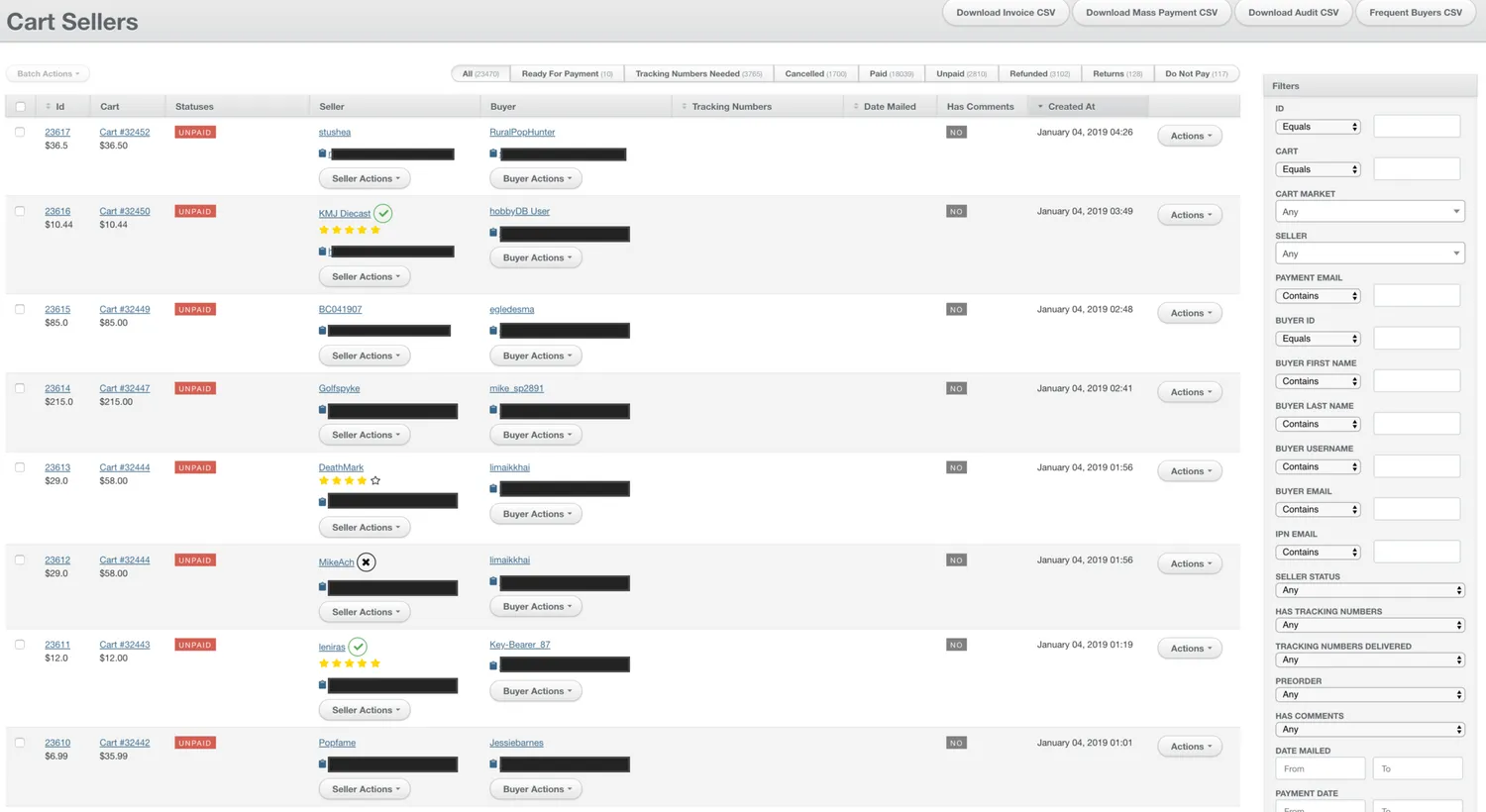Click clipboard icon under buyer RuralPopHunter
Image resolution: width=1486 pixels, height=812 pixels.
(x=493, y=153)
